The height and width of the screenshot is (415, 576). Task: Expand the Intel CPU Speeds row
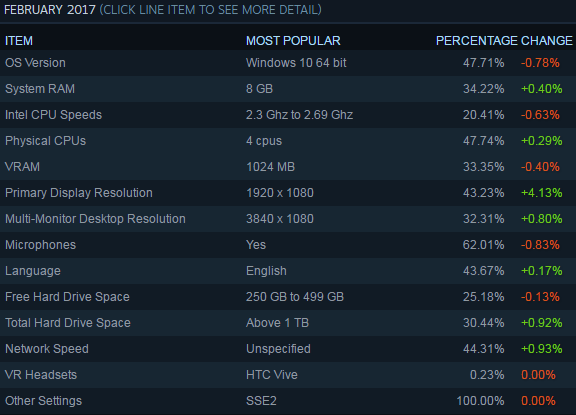point(288,115)
